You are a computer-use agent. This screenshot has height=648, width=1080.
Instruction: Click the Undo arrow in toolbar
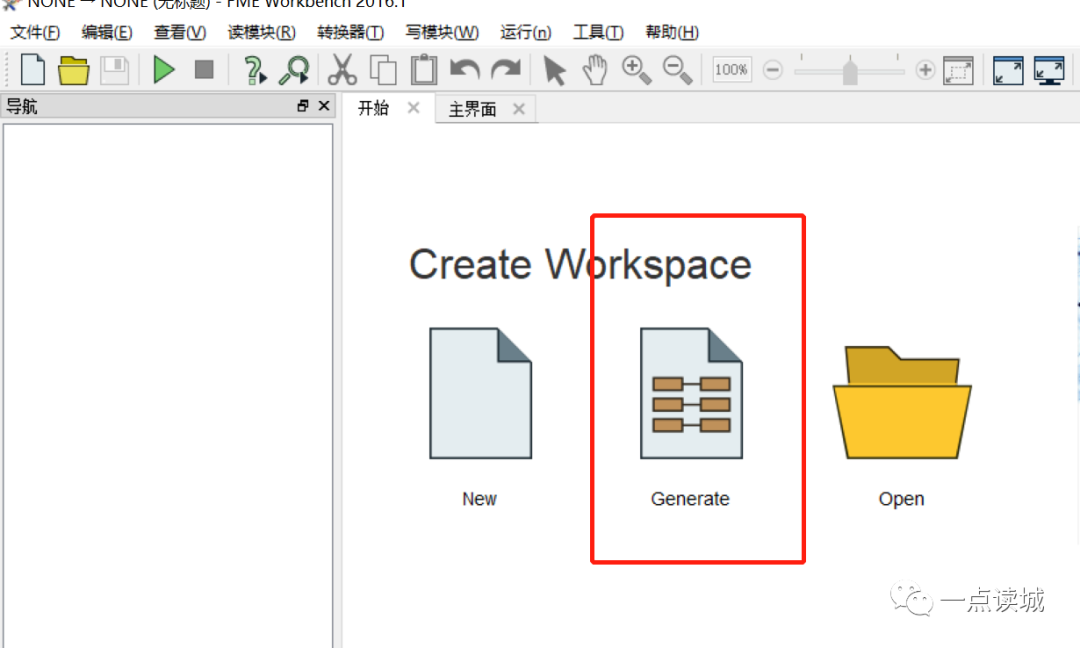pyautogui.click(x=465, y=70)
